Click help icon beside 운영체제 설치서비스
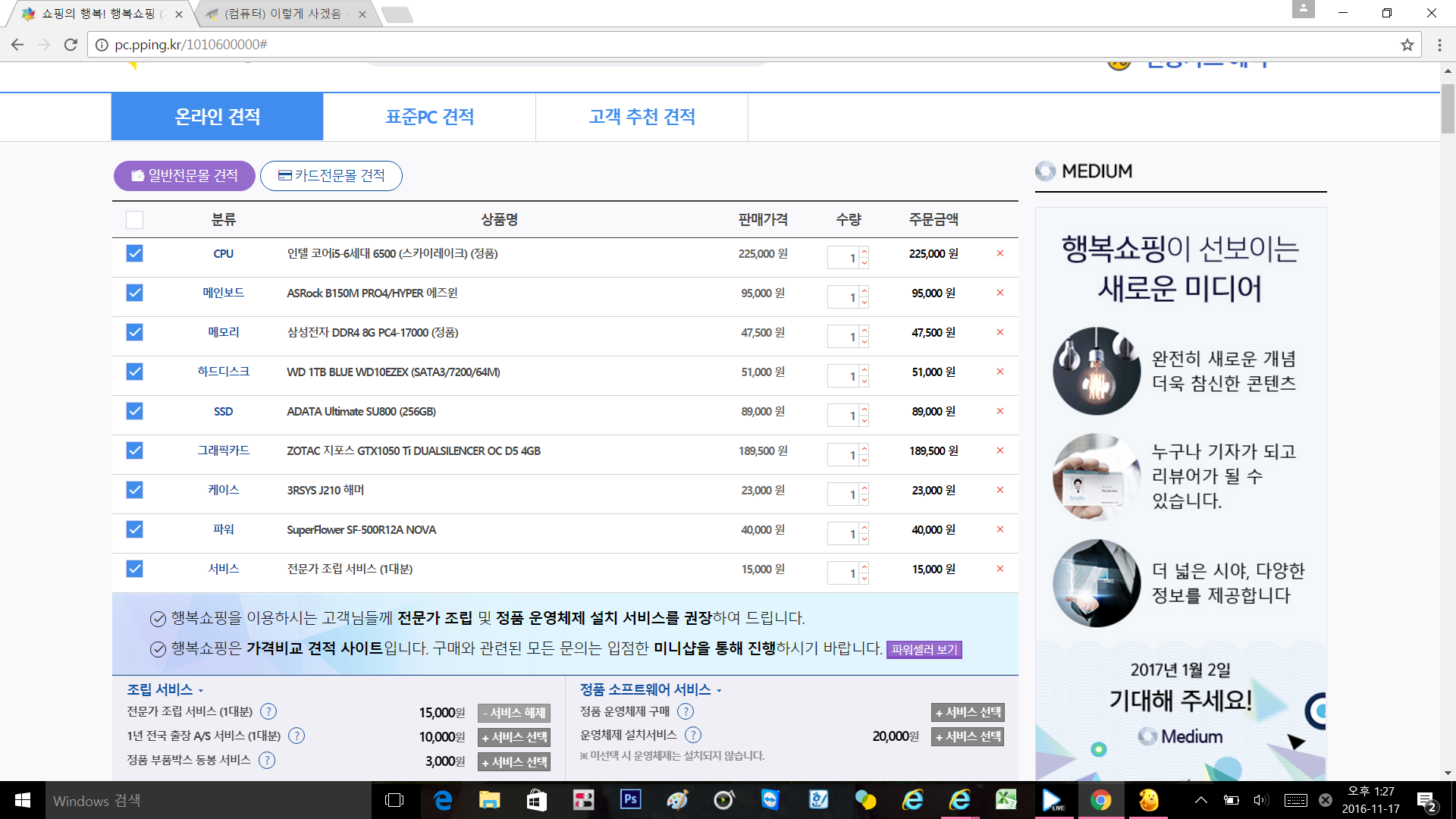The width and height of the screenshot is (1456, 819). (693, 735)
